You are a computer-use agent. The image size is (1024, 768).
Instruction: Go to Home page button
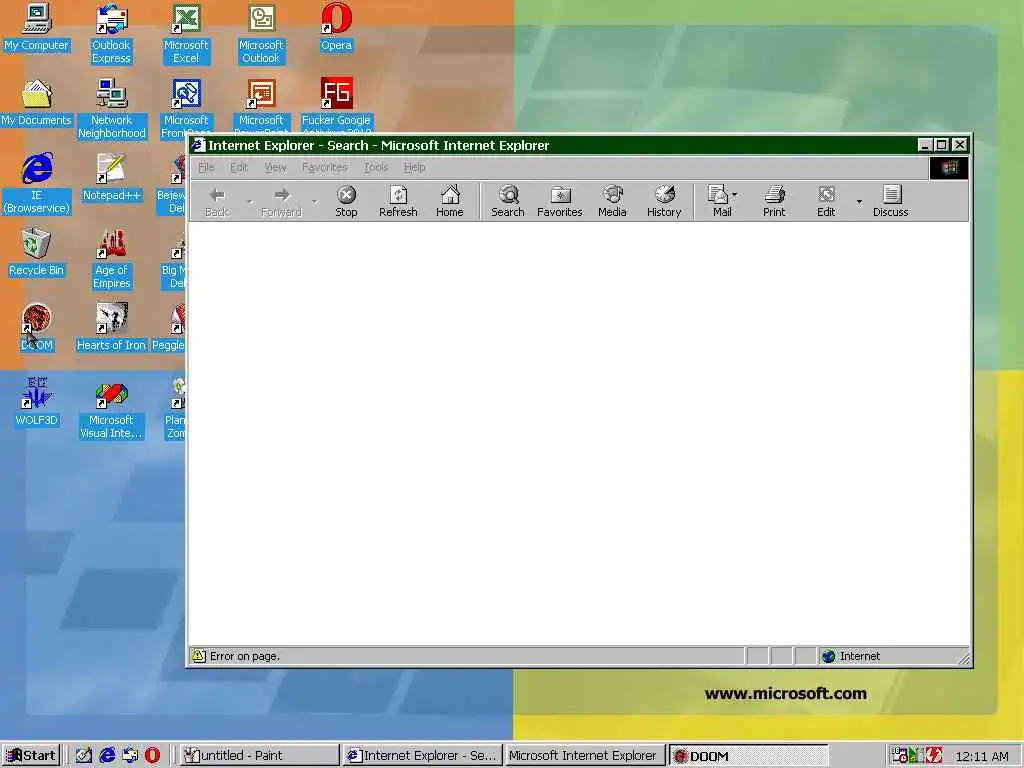449,201
